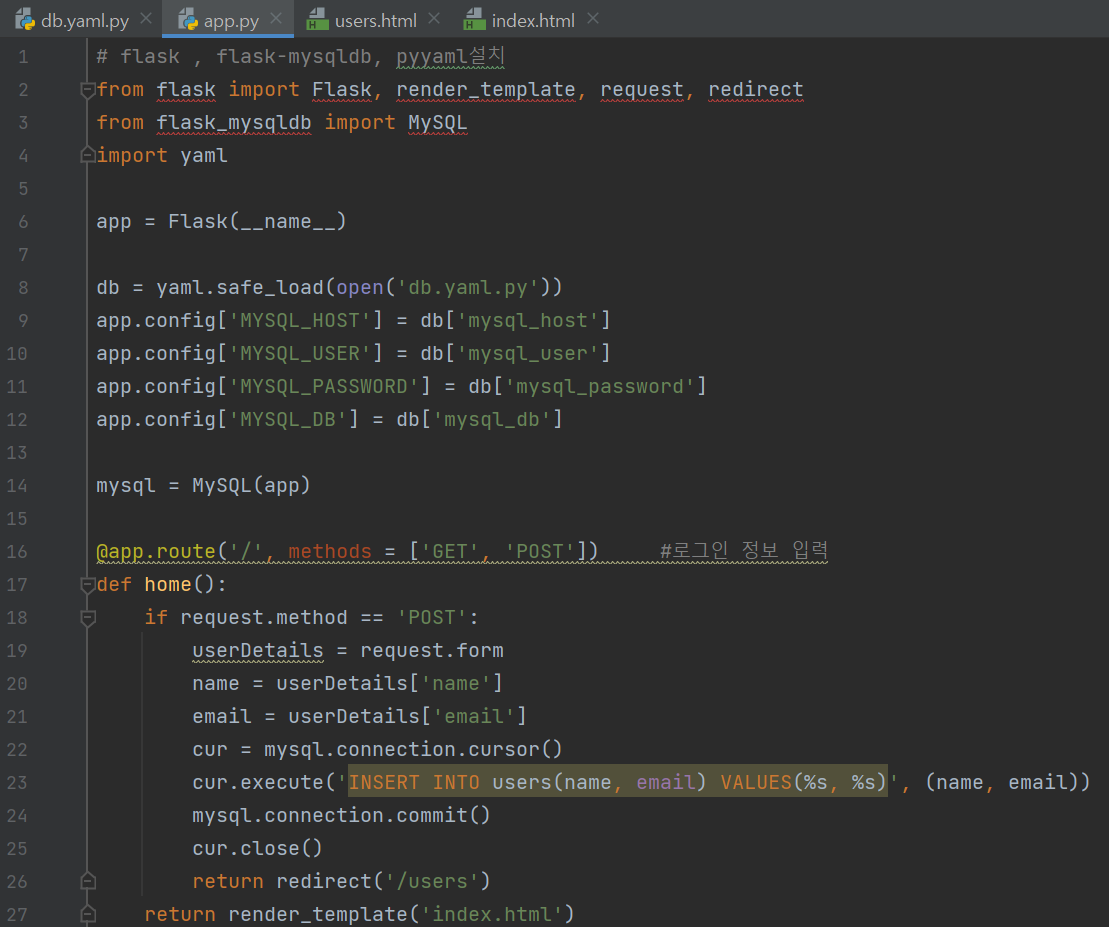Collapse the if request.method block at line 18
This screenshot has height=927, width=1109.
(88, 618)
